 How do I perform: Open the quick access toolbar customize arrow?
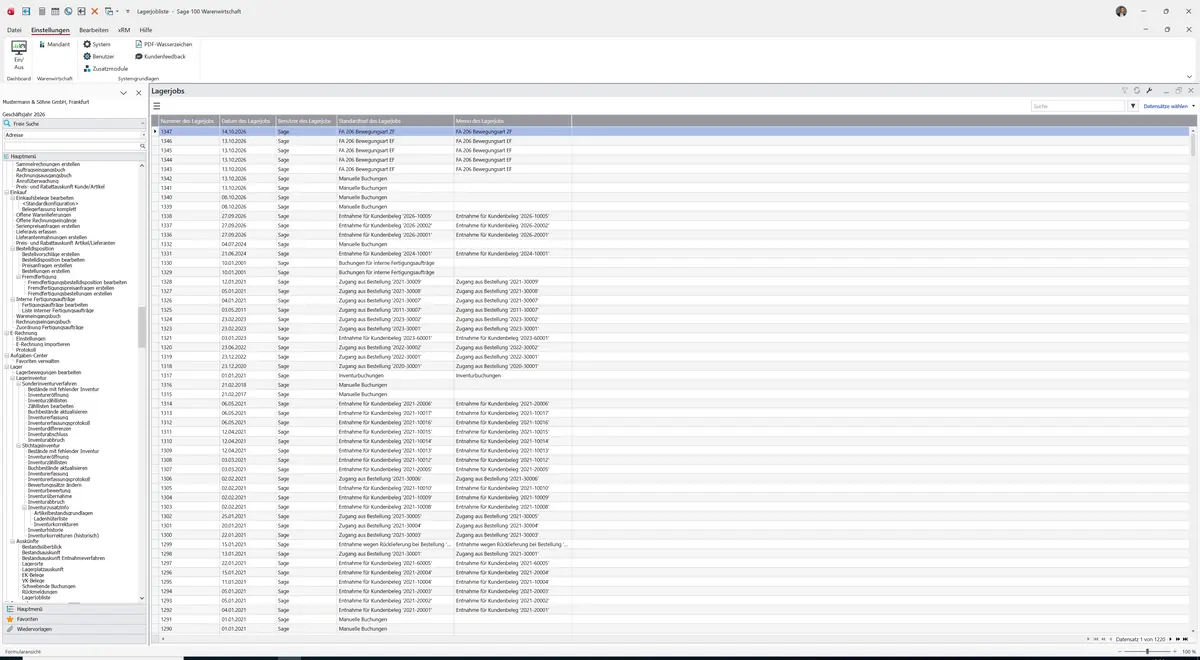click(130, 11)
